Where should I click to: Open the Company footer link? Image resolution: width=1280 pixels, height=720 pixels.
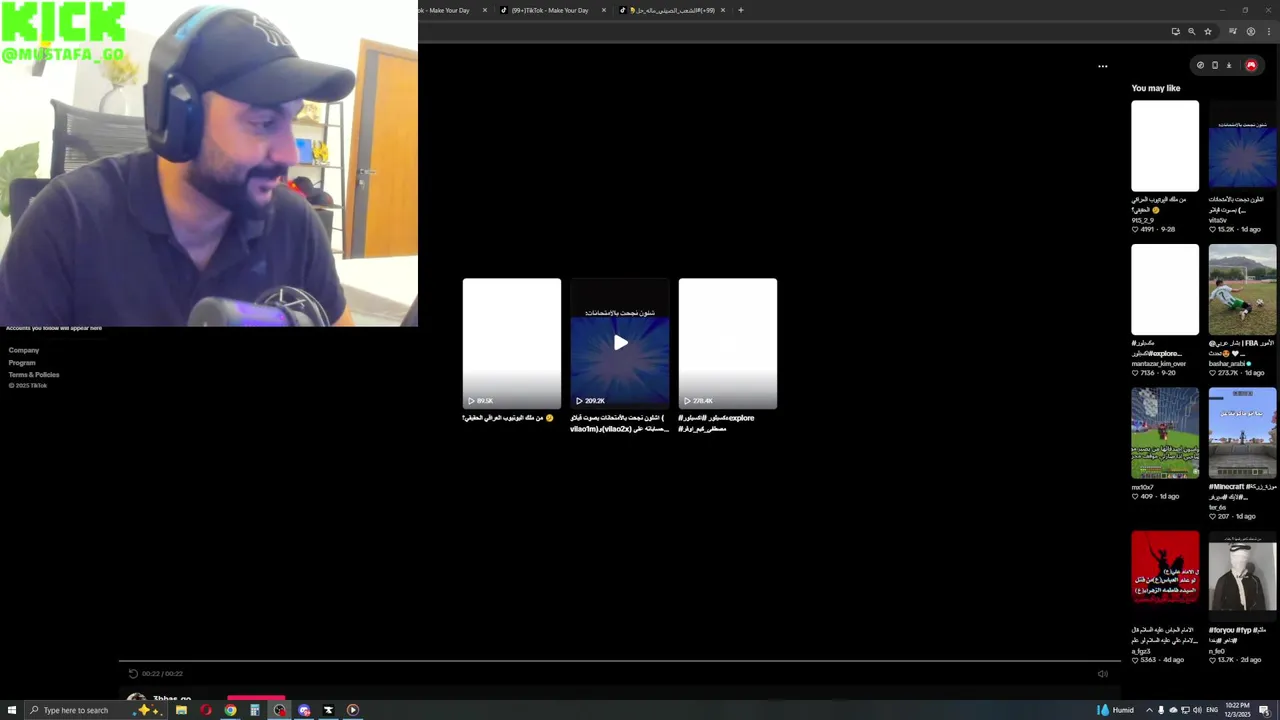pyautogui.click(x=24, y=350)
